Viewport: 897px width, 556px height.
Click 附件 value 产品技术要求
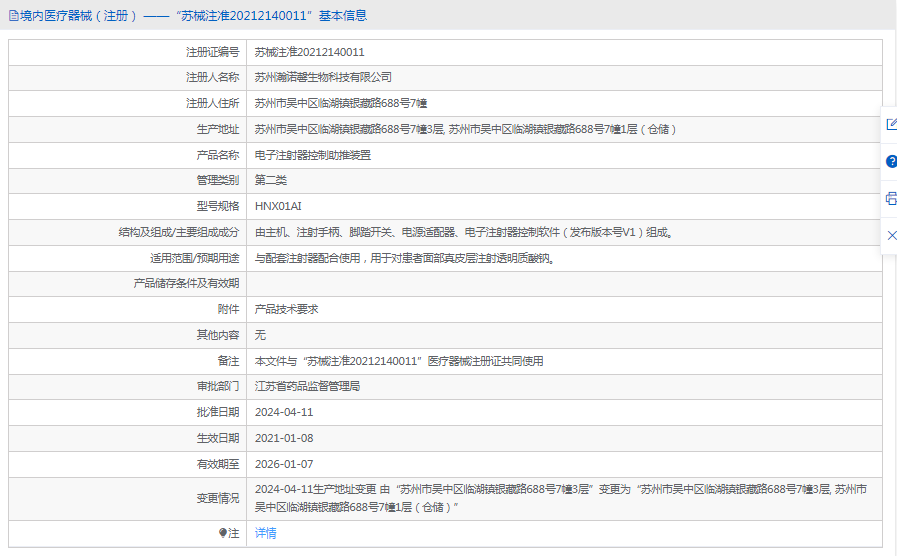(x=287, y=309)
